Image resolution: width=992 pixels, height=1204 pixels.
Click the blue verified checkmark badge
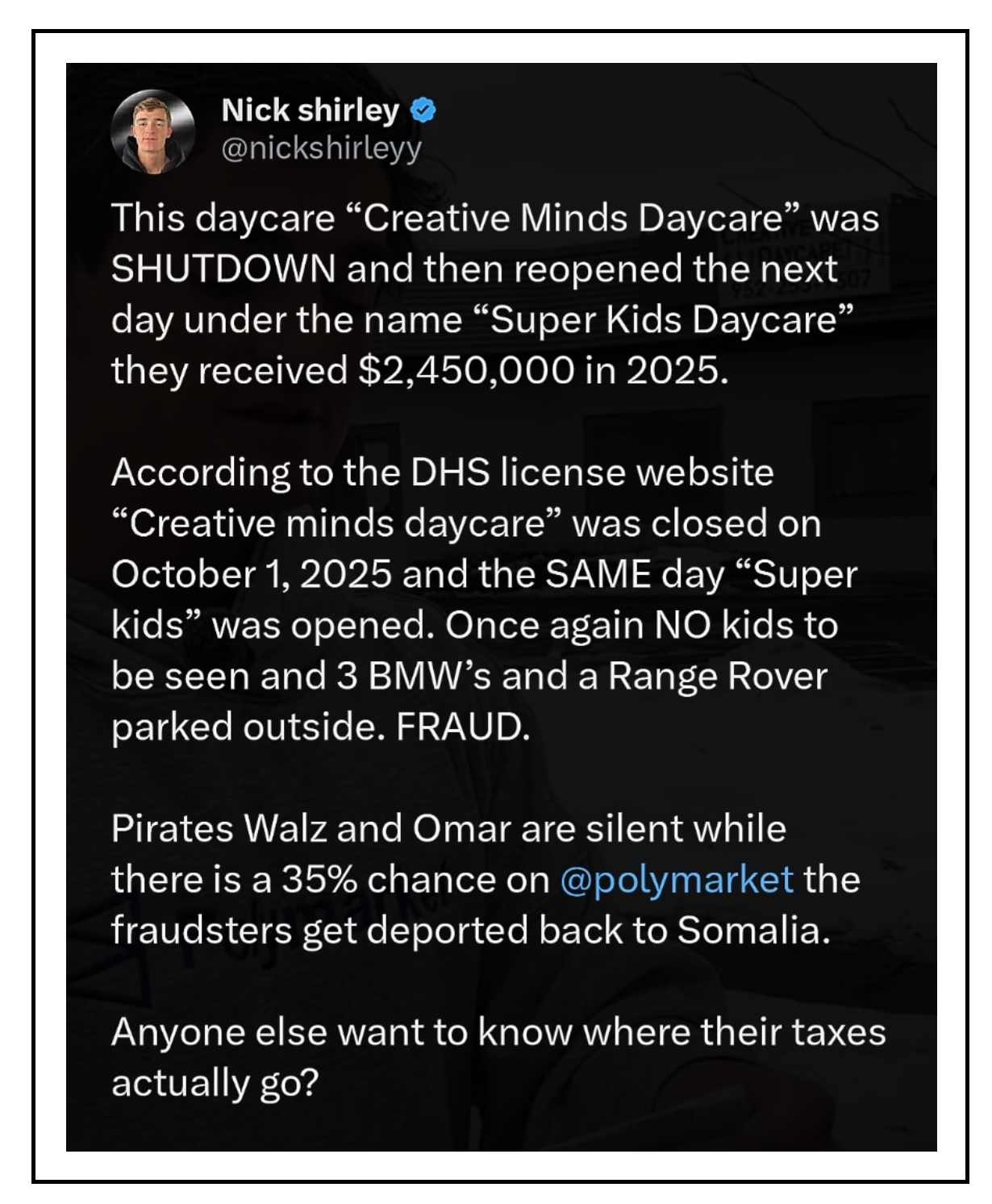pyautogui.click(x=423, y=110)
